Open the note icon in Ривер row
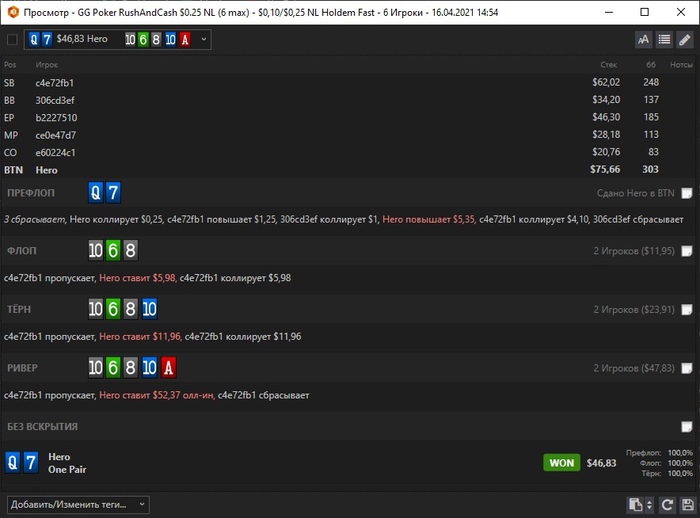 687,368
